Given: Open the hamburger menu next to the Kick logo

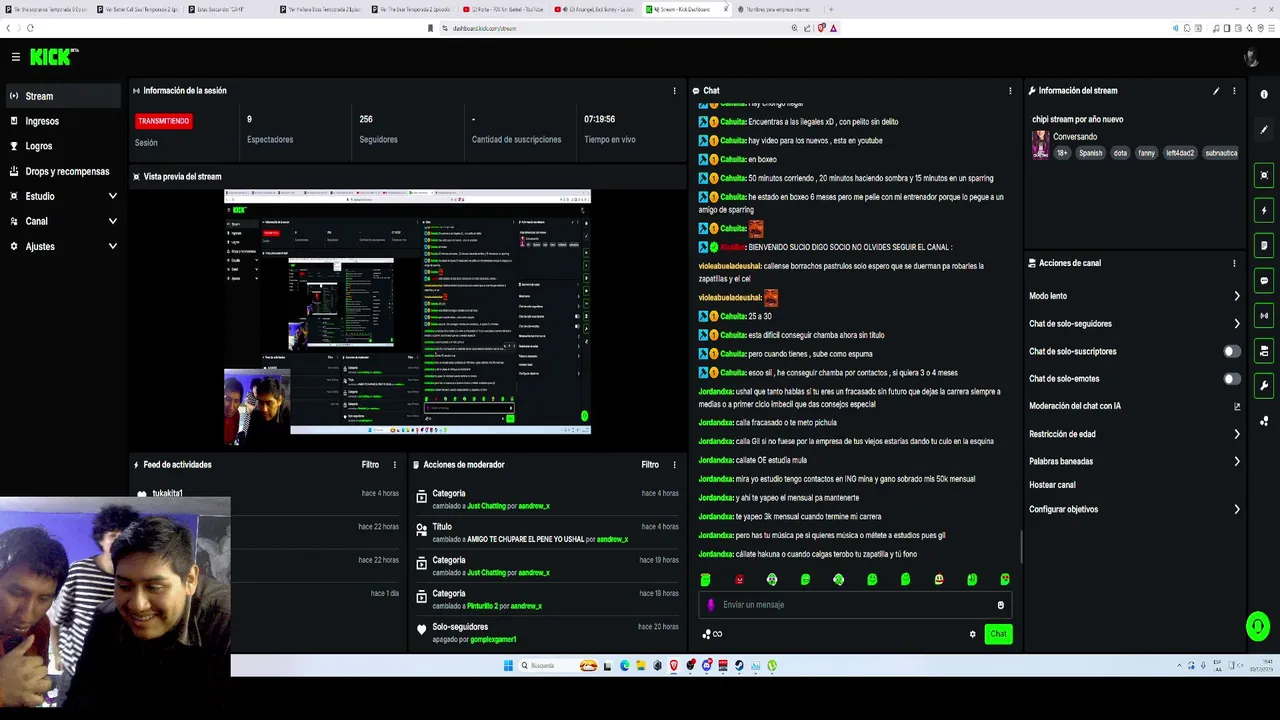Looking at the screenshot, I should coord(16,57).
